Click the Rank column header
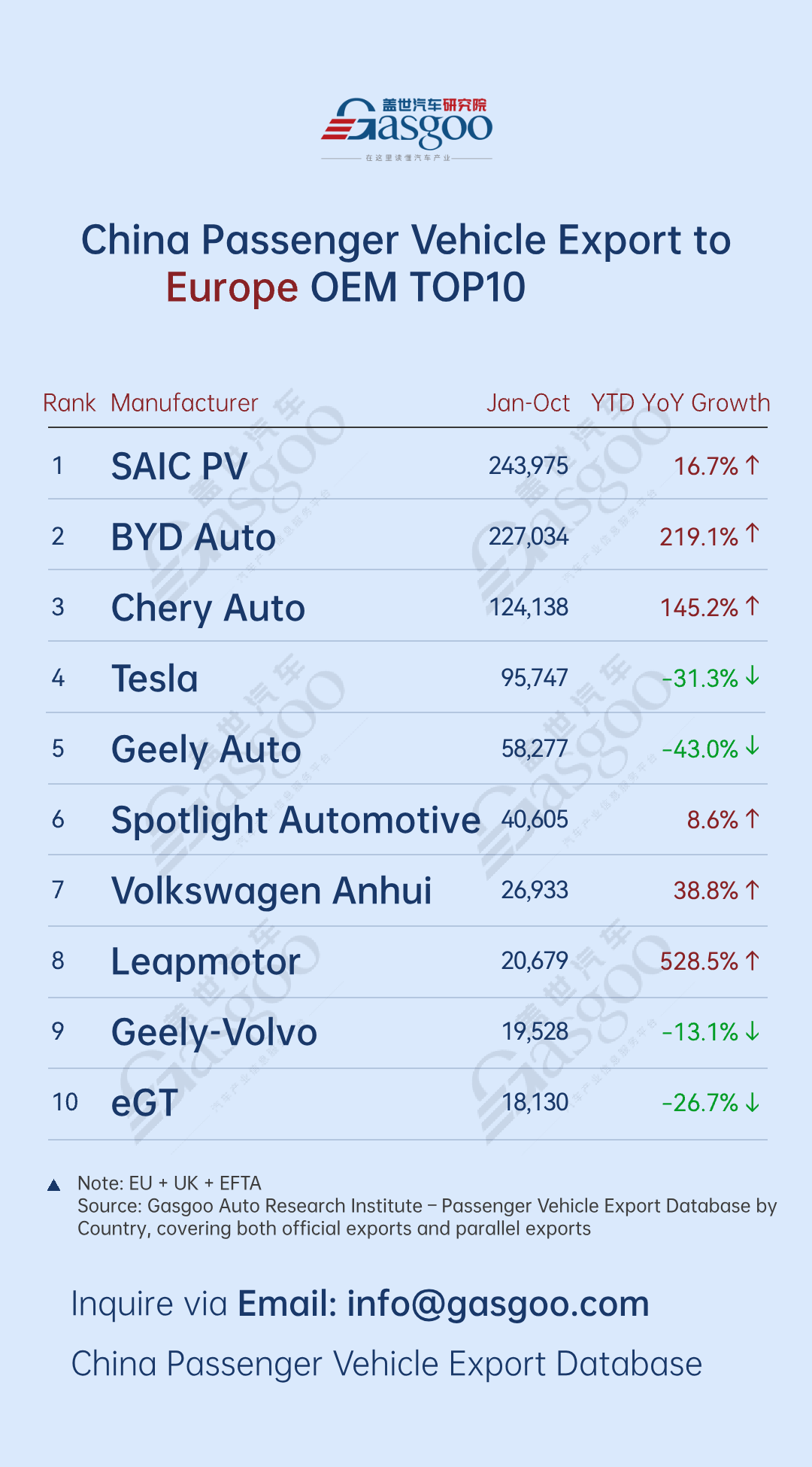 pyautogui.click(x=69, y=403)
